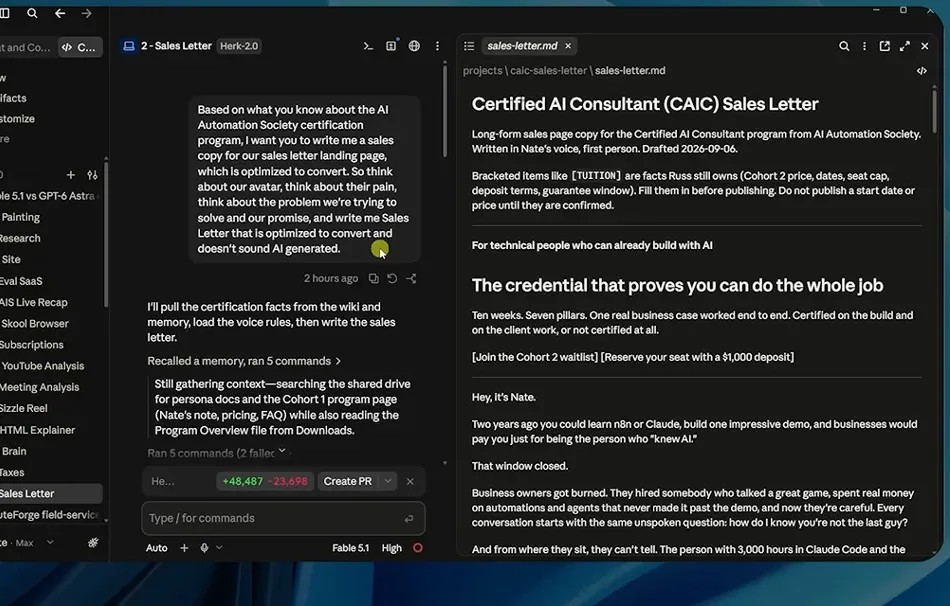Open the Taxes session

pyautogui.click(x=12, y=473)
